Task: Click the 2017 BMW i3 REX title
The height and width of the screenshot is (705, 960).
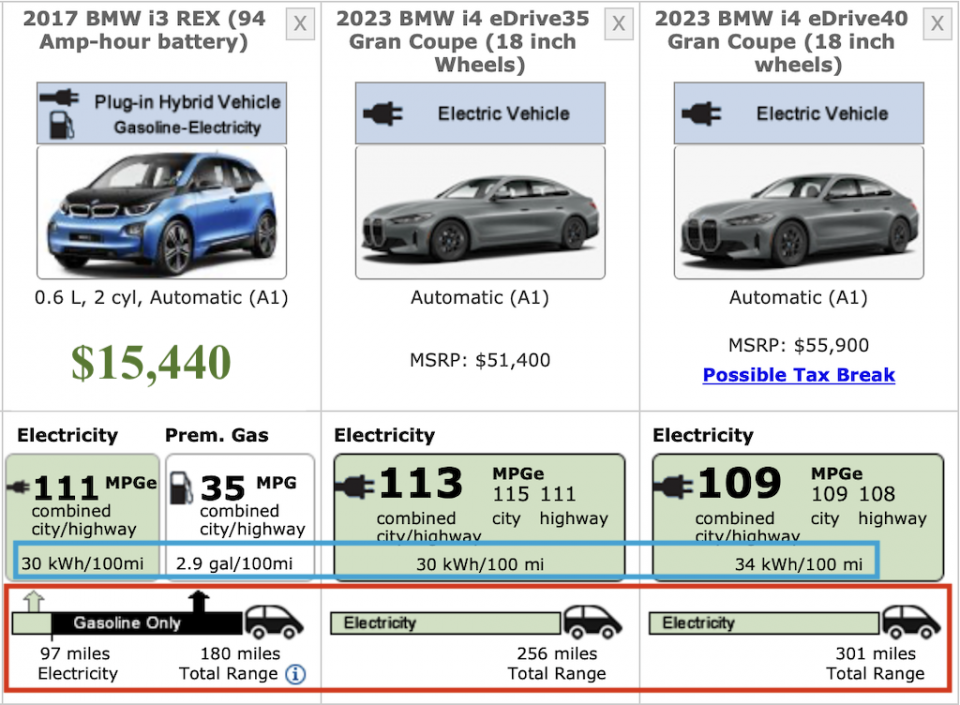Action: 147,30
